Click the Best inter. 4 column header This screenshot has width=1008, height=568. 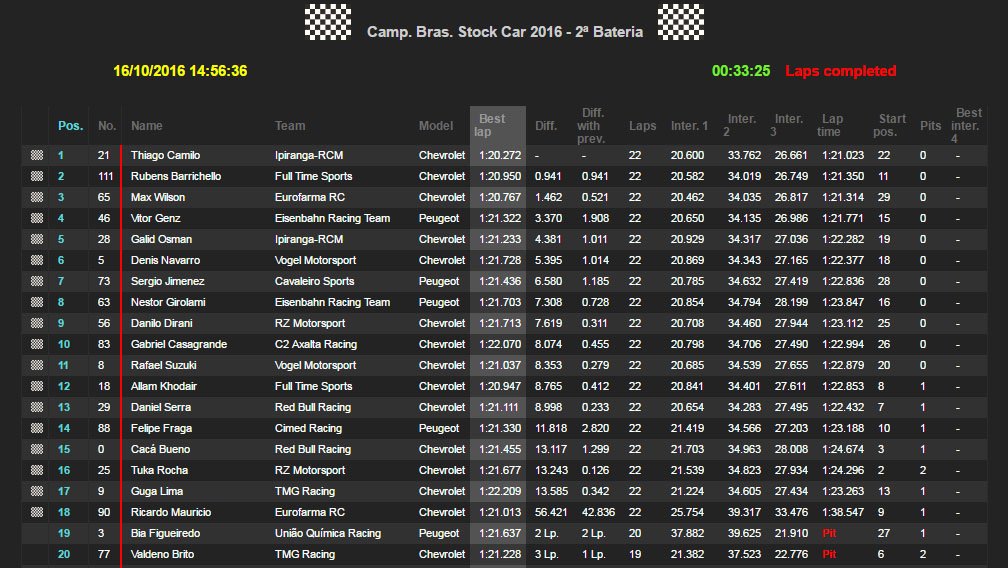(966, 126)
